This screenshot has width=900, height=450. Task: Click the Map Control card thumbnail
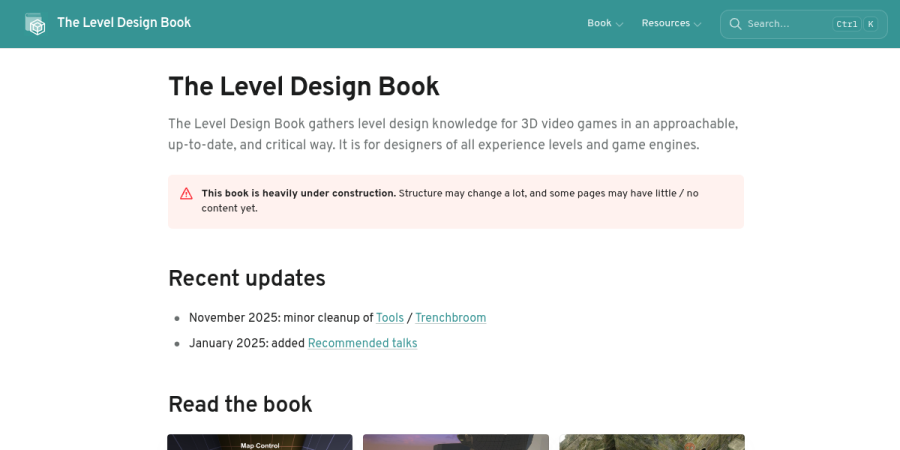pyautogui.click(x=260, y=442)
